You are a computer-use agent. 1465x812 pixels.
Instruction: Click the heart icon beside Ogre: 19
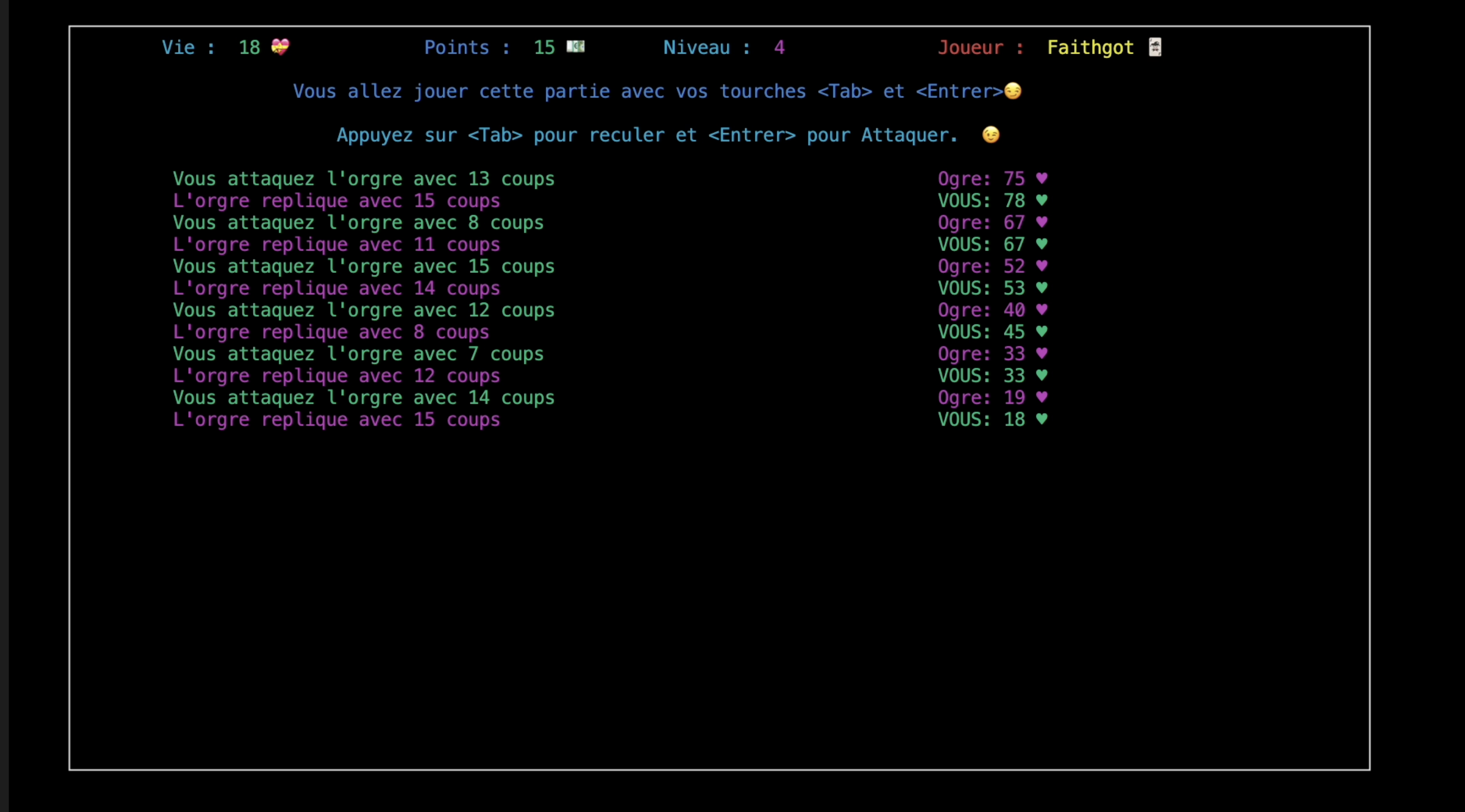coord(1043,397)
